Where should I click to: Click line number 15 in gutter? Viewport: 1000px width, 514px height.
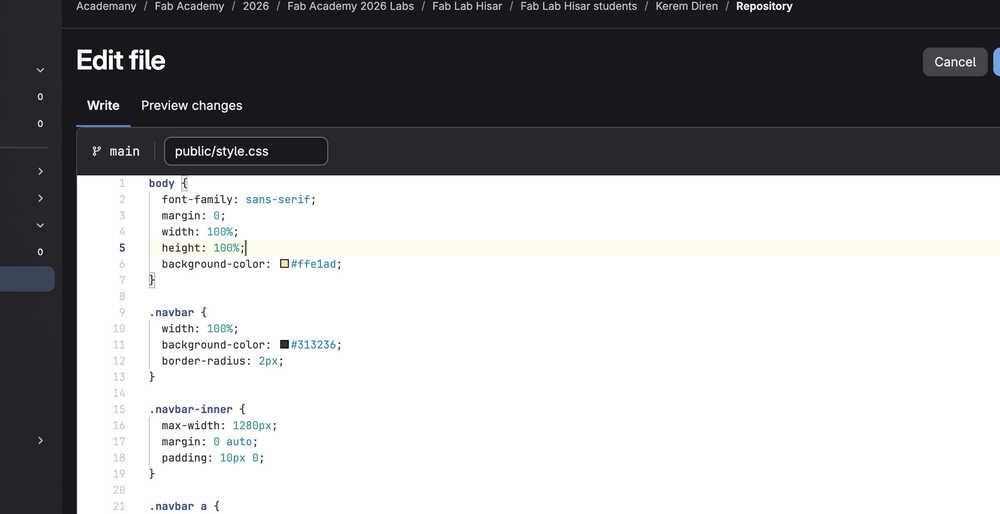coord(119,409)
